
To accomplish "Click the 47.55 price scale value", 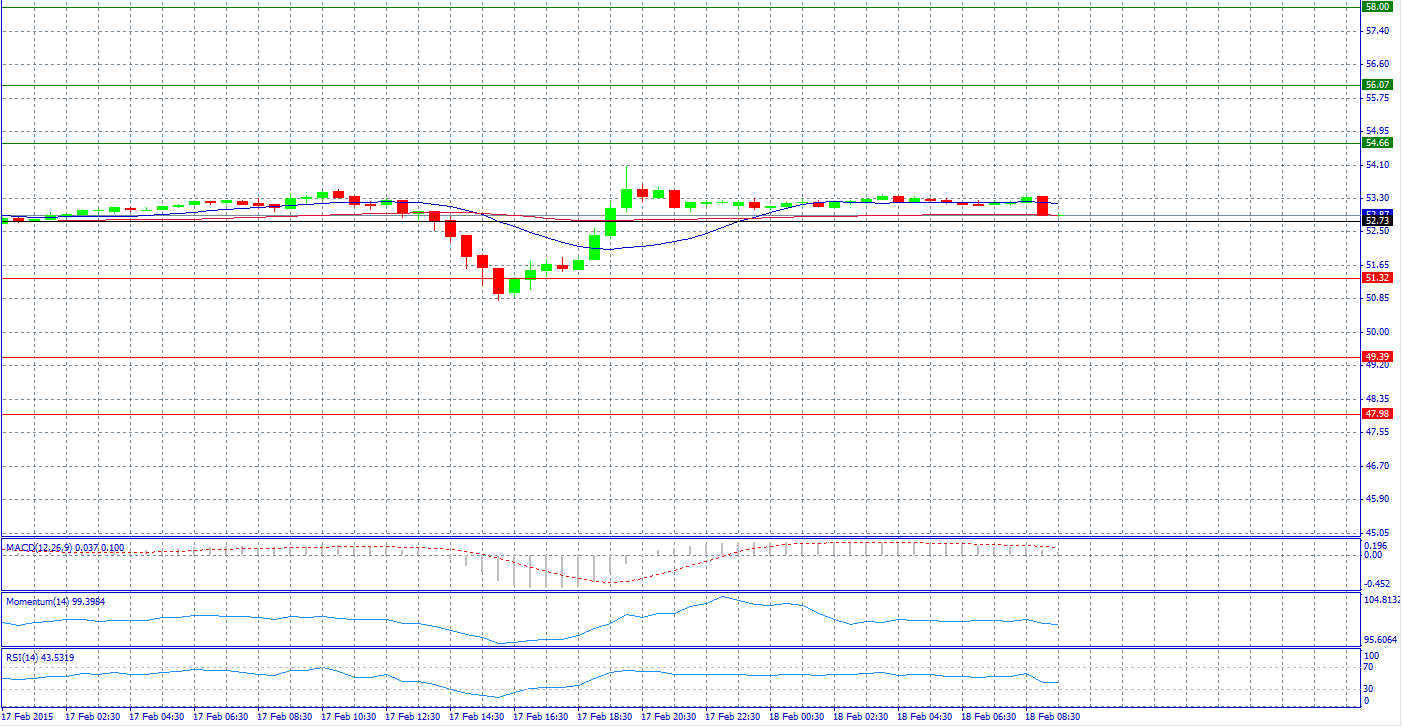I will tap(1377, 432).
